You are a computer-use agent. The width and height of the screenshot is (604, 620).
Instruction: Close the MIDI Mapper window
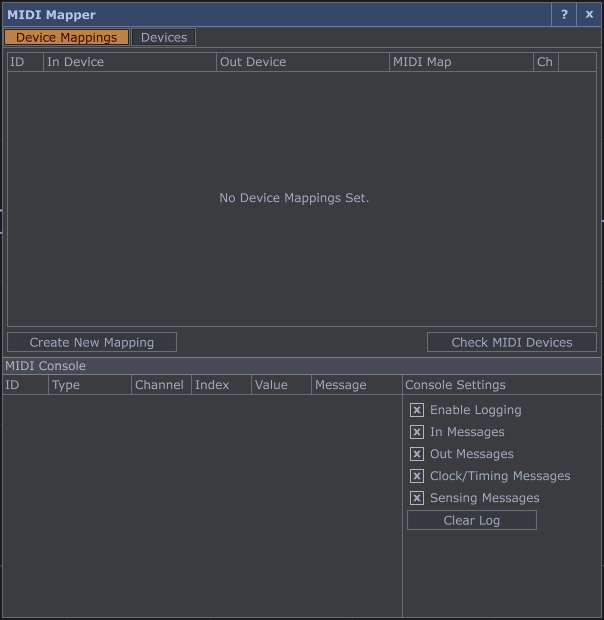point(589,15)
